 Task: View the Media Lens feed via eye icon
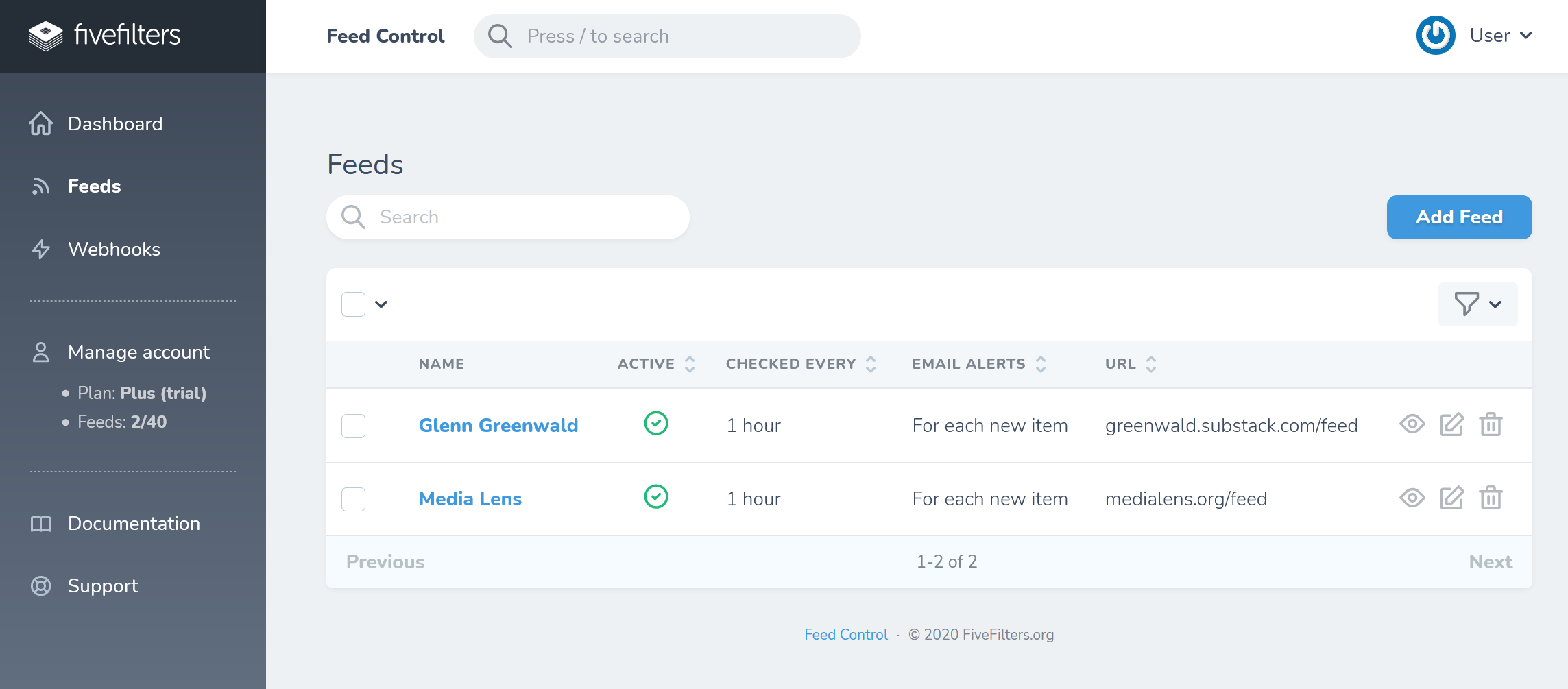1412,498
